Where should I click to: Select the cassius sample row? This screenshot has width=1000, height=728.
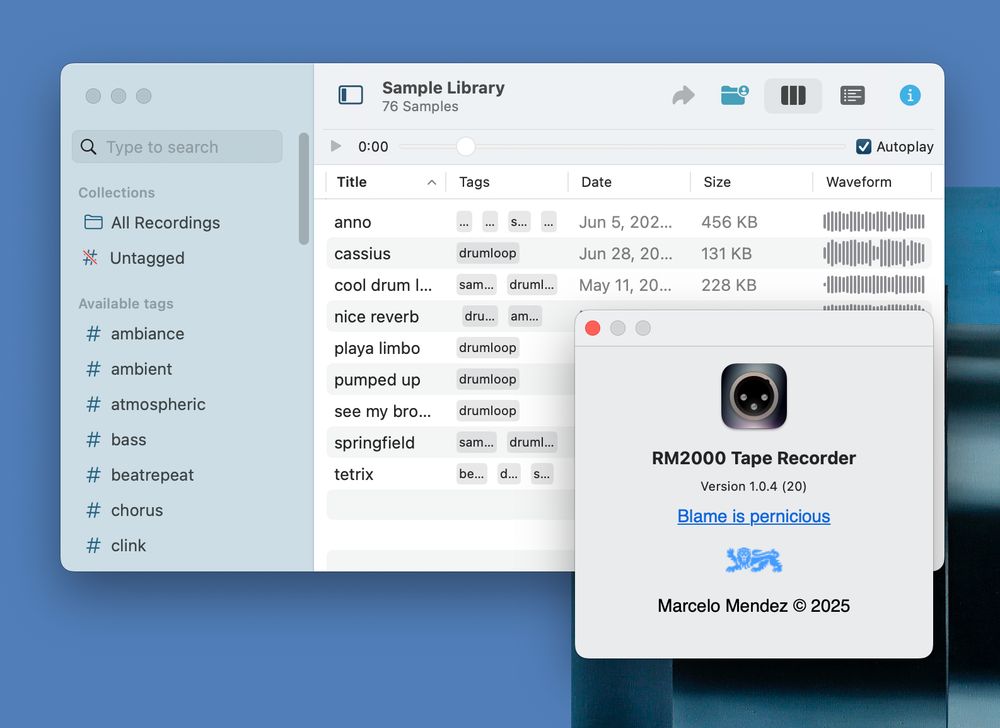point(629,253)
